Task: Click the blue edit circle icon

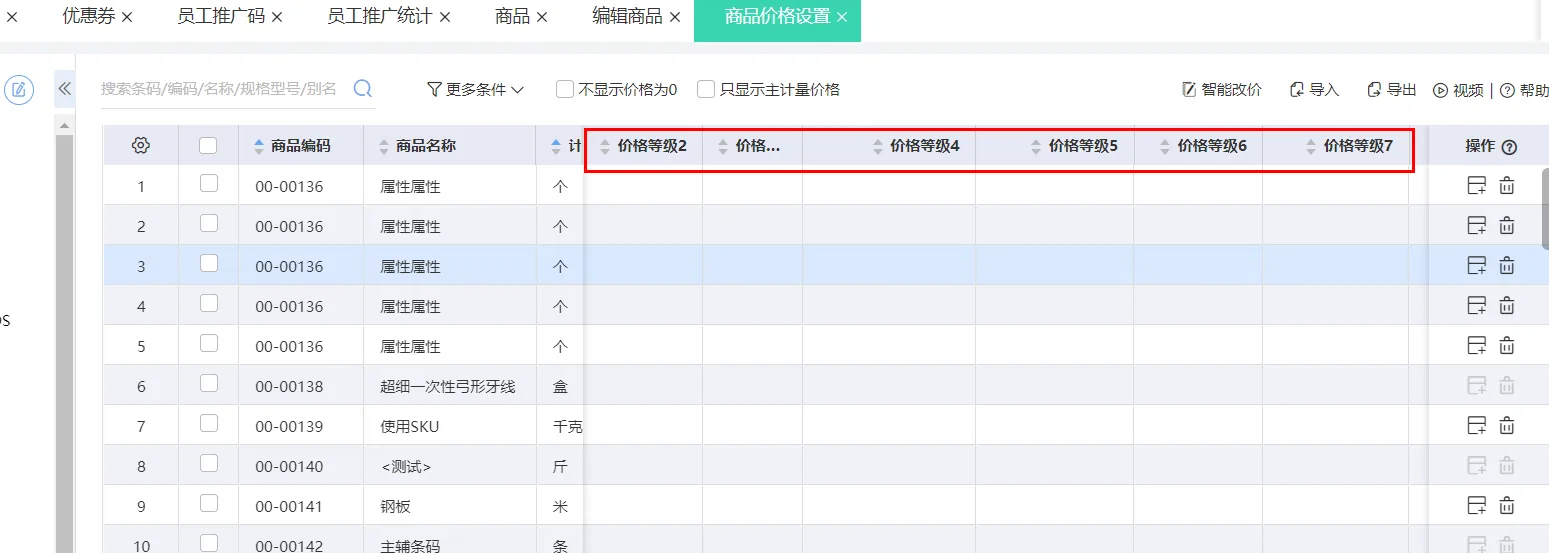Action: coord(19,90)
